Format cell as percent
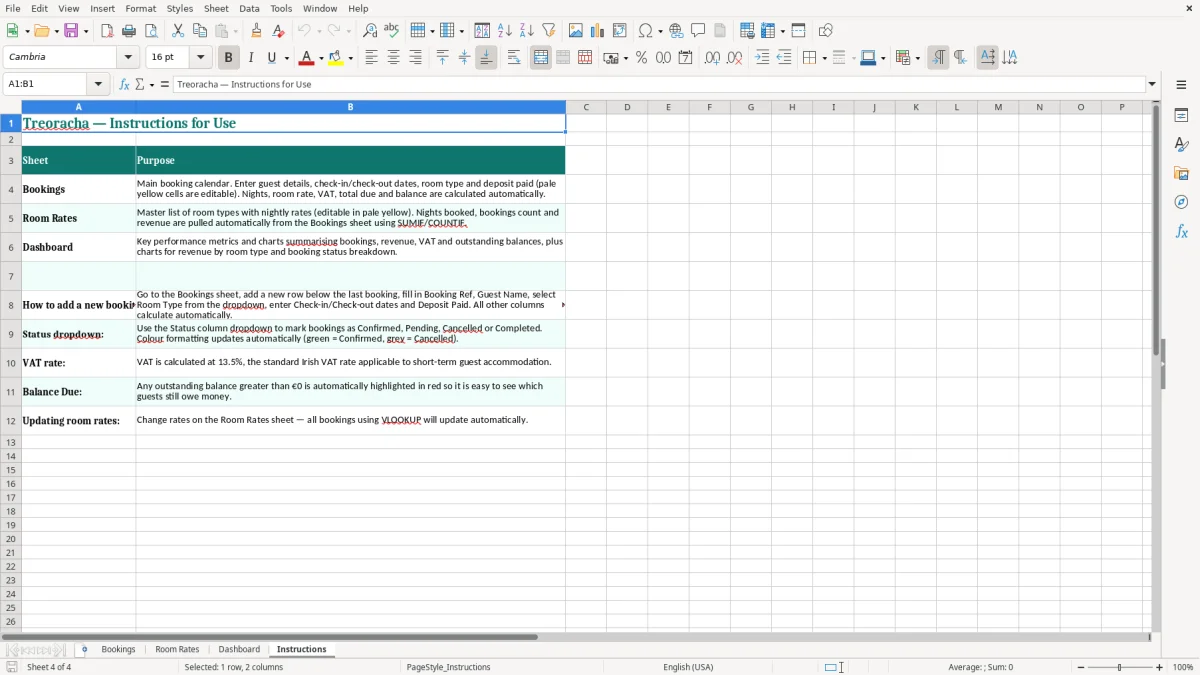The image size is (1200, 675). [642, 58]
